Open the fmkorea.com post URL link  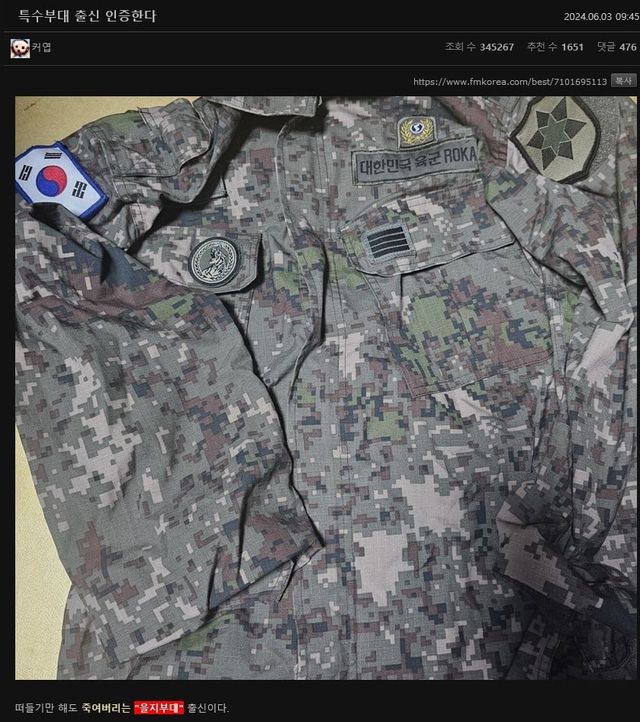point(509,81)
